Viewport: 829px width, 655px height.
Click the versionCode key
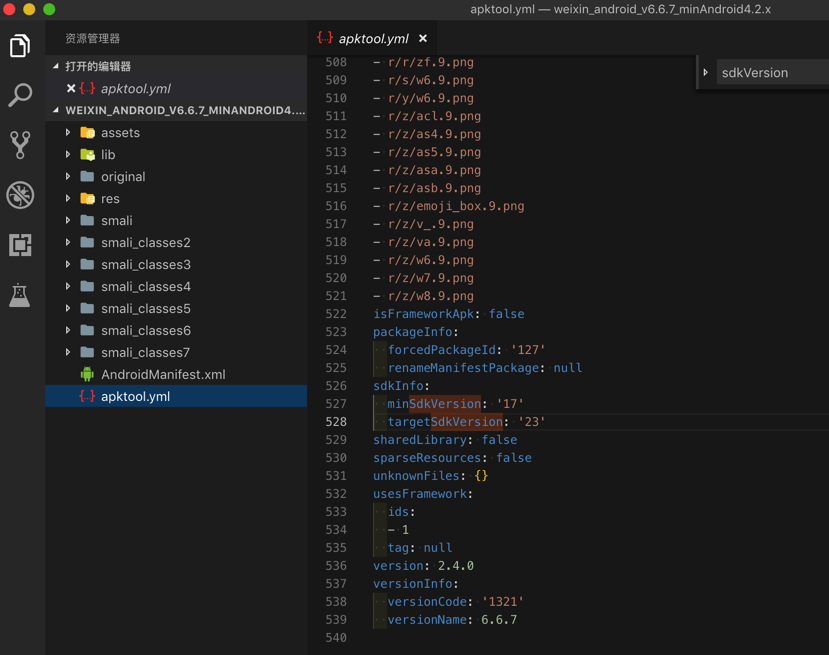pos(427,602)
